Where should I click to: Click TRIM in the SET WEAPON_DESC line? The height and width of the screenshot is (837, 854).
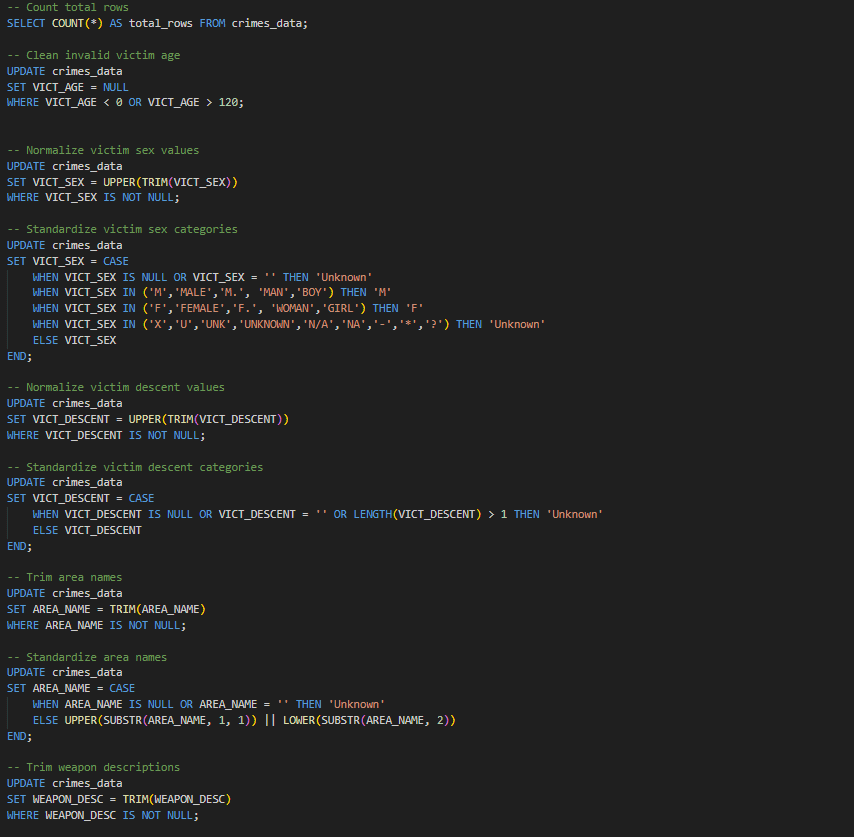[x=139, y=799]
